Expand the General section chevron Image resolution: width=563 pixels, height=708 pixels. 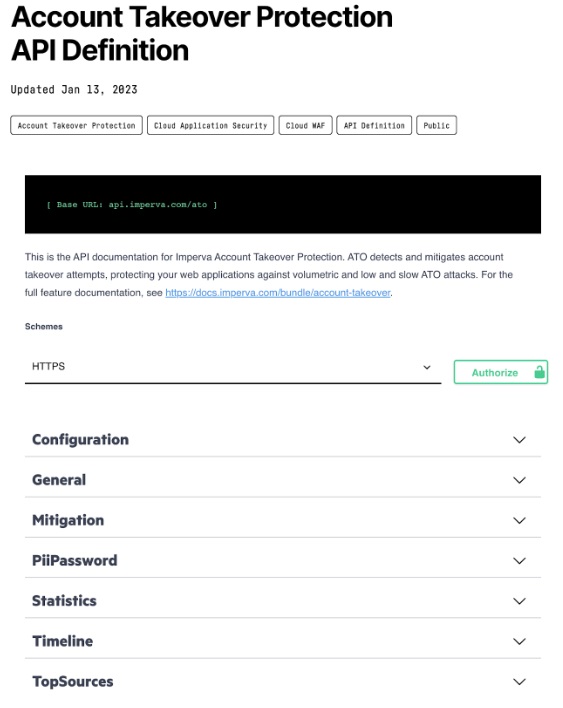pos(519,480)
